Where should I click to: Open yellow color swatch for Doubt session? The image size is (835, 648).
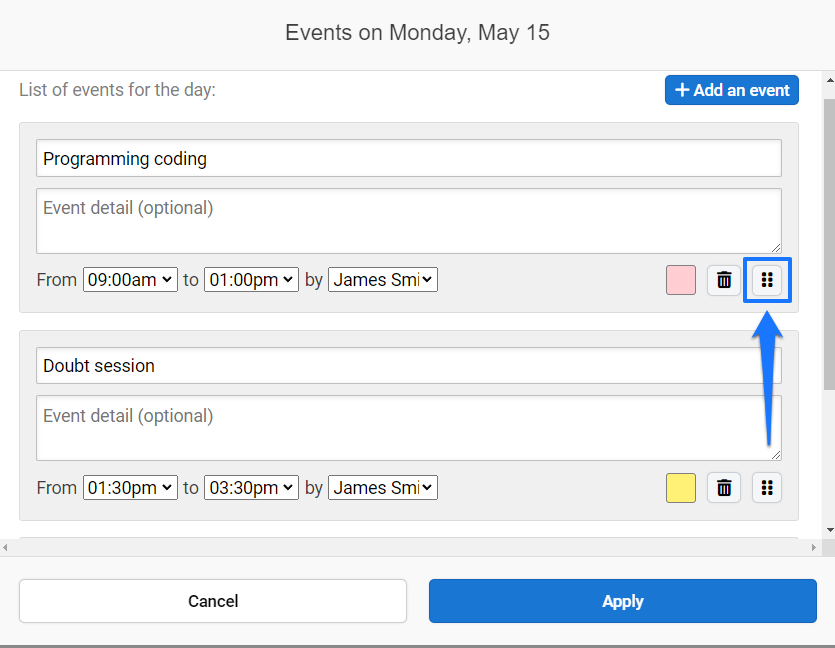pyautogui.click(x=681, y=488)
